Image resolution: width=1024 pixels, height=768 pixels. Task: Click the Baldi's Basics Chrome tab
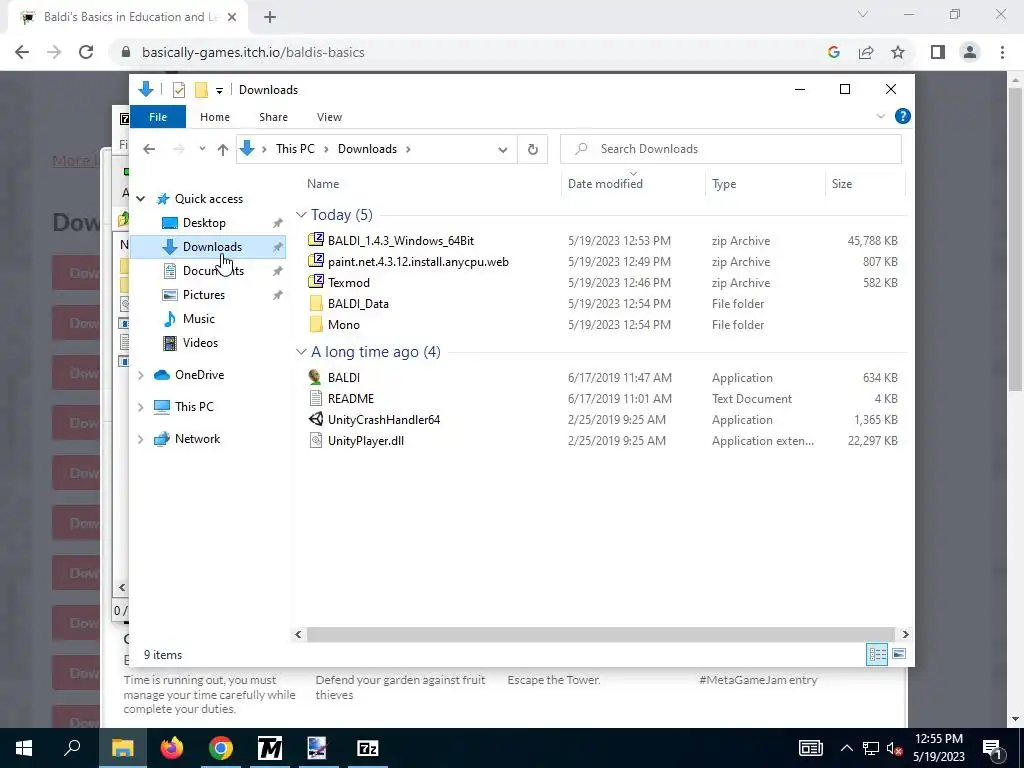click(x=128, y=17)
